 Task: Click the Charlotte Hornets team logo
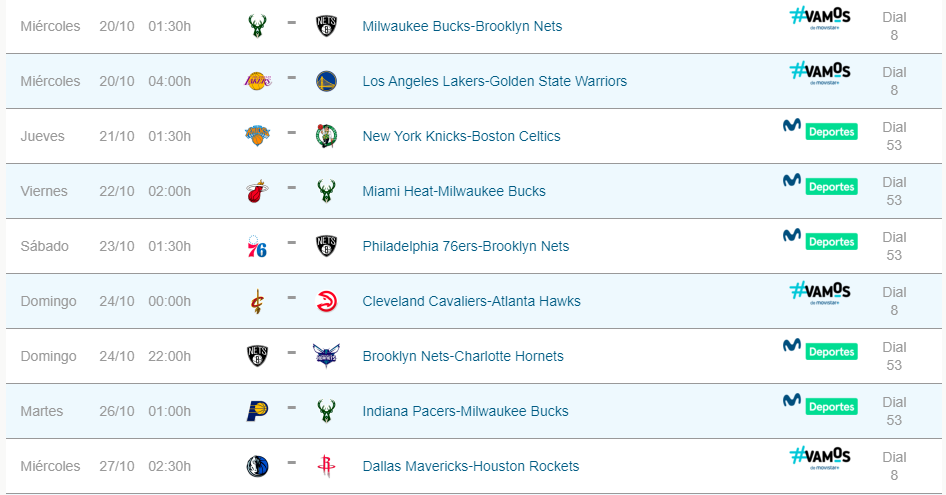click(326, 356)
